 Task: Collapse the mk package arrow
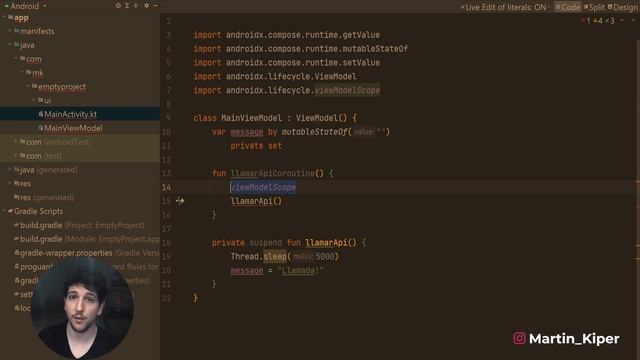[x=22, y=73]
